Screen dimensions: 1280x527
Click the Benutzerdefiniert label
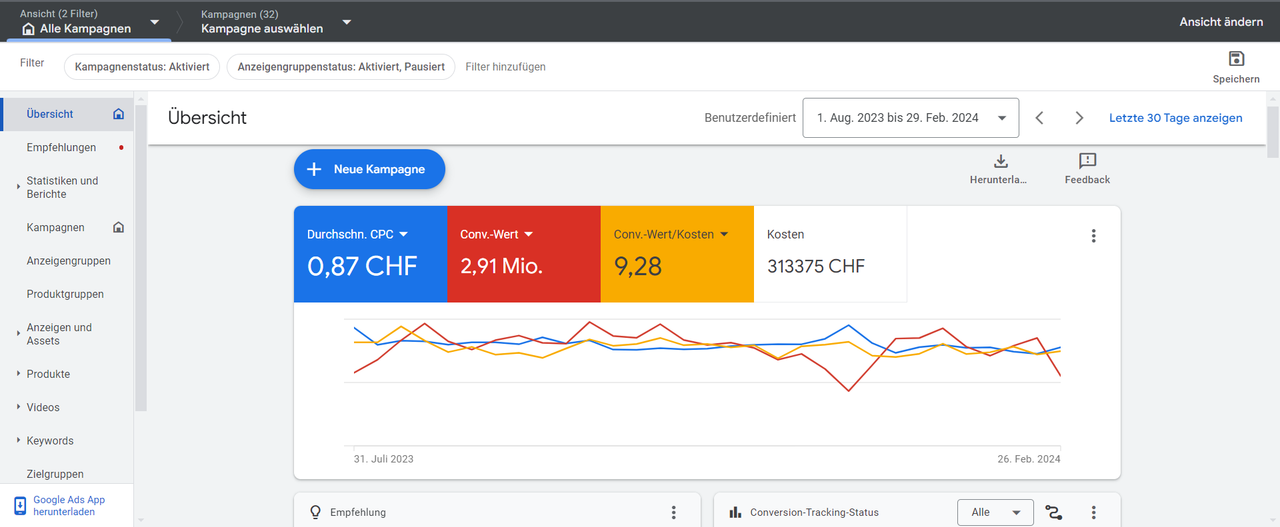750,118
